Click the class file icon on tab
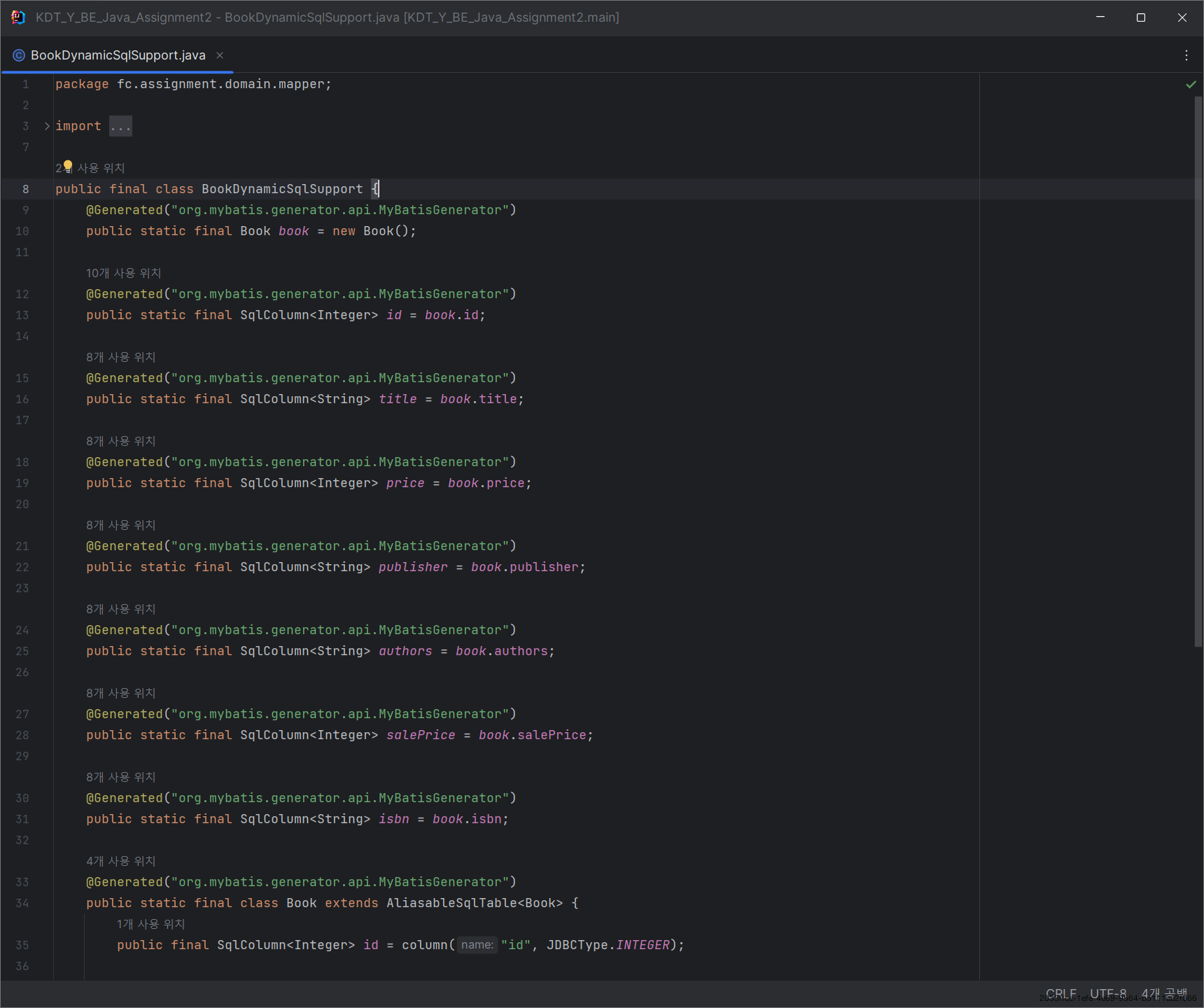This screenshot has width=1204, height=1008. (19, 55)
